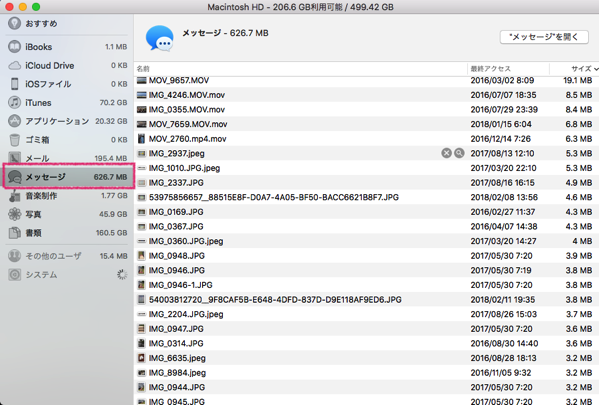Select the アプリケーション sidebar icon

[15, 121]
